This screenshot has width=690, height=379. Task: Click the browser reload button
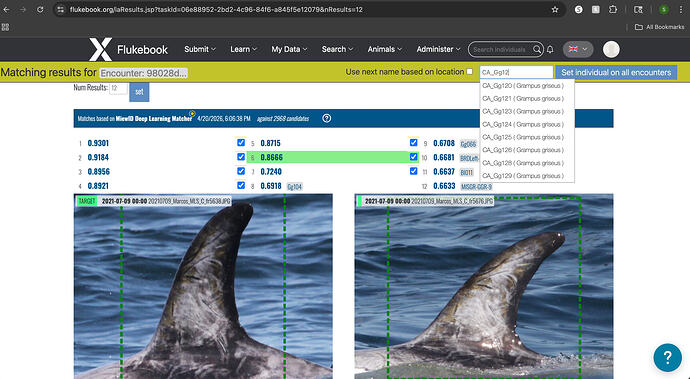click(x=40, y=9)
